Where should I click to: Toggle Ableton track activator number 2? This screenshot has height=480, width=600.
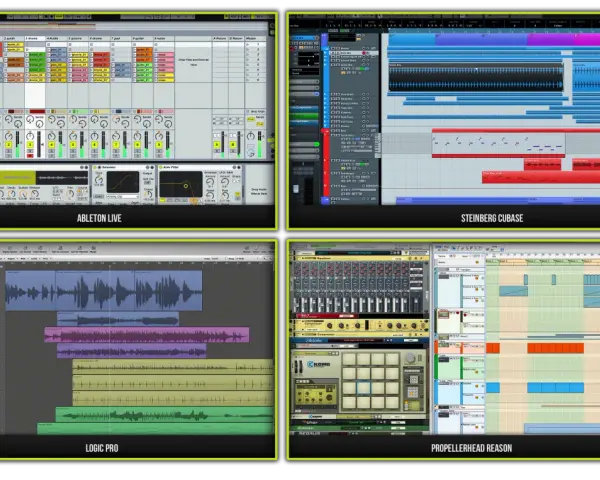8,145
